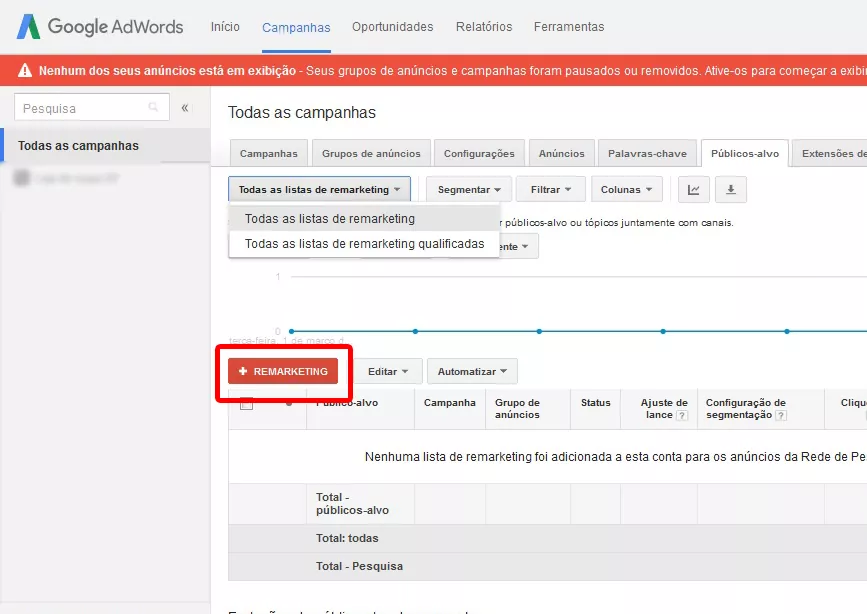Screen dimensions: 867x614
Task: Collapse the sidebar with double chevron icon
Action: [x=185, y=108]
